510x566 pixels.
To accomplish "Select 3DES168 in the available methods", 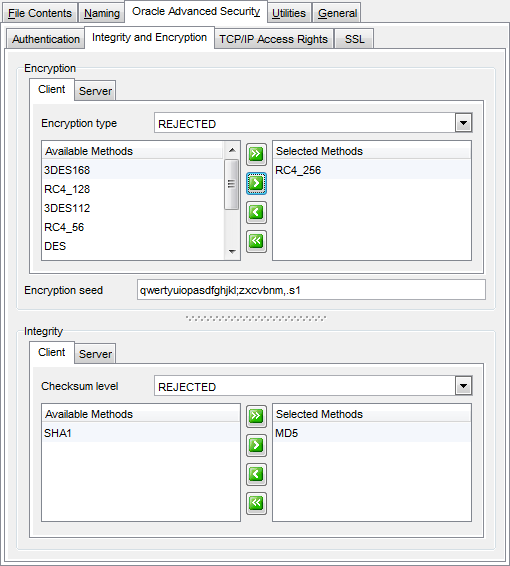I will [x=133, y=170].
